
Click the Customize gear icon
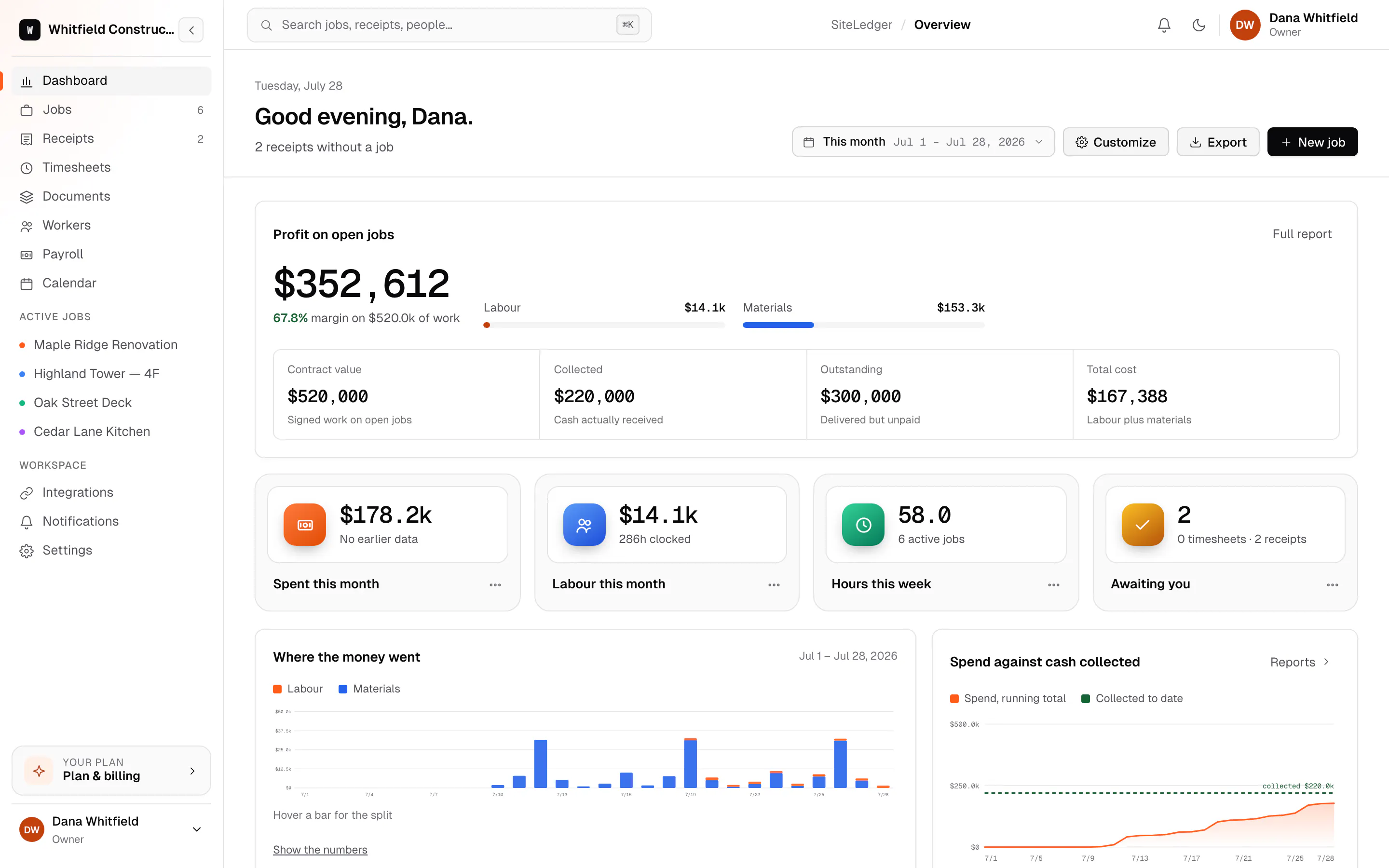[1081, 142]
